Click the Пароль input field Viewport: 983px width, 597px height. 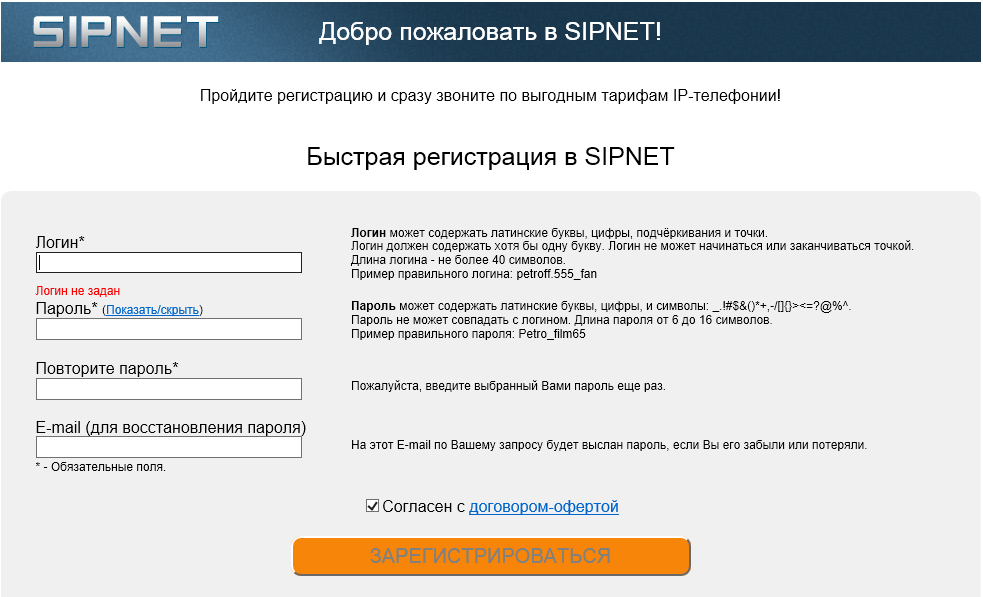click(169, 329)
